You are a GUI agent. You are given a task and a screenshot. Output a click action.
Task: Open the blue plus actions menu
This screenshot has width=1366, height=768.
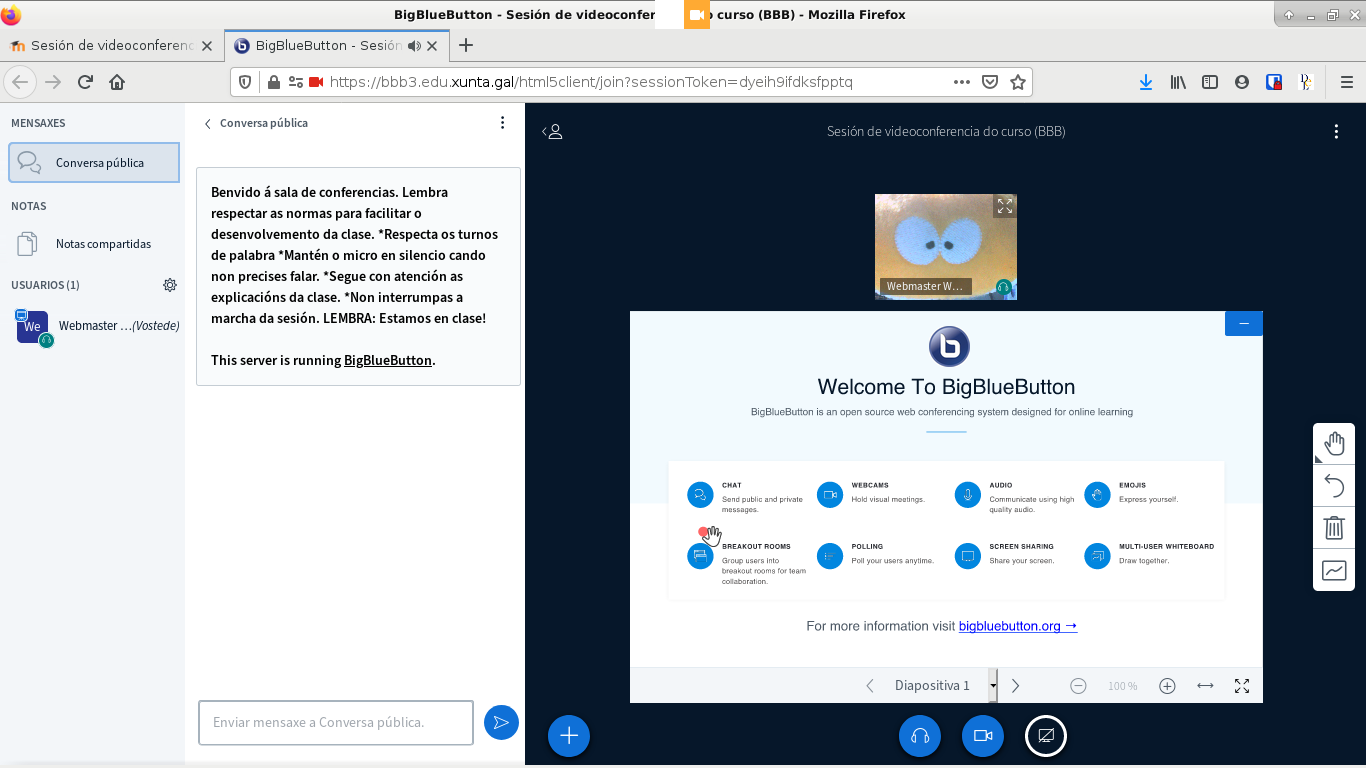click(x=569, y=736)
